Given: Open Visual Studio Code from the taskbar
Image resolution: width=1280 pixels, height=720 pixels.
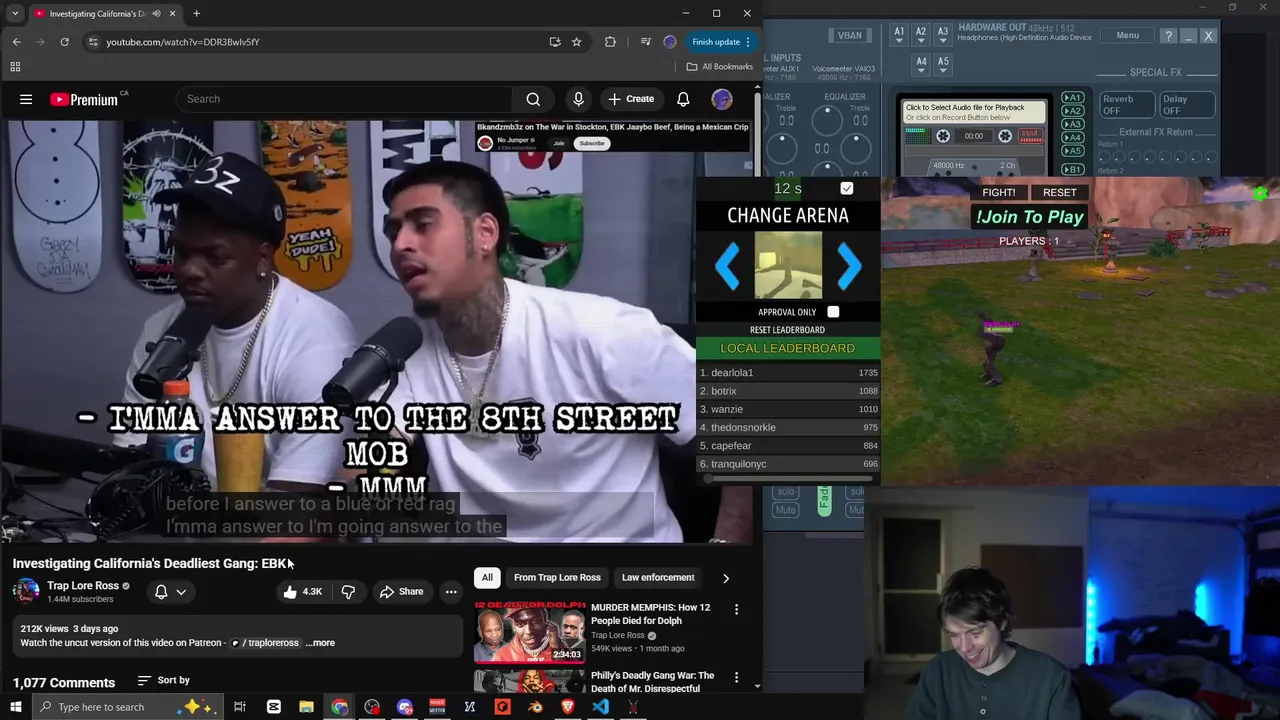Looking at the screenshot, I should coord(600,707).
